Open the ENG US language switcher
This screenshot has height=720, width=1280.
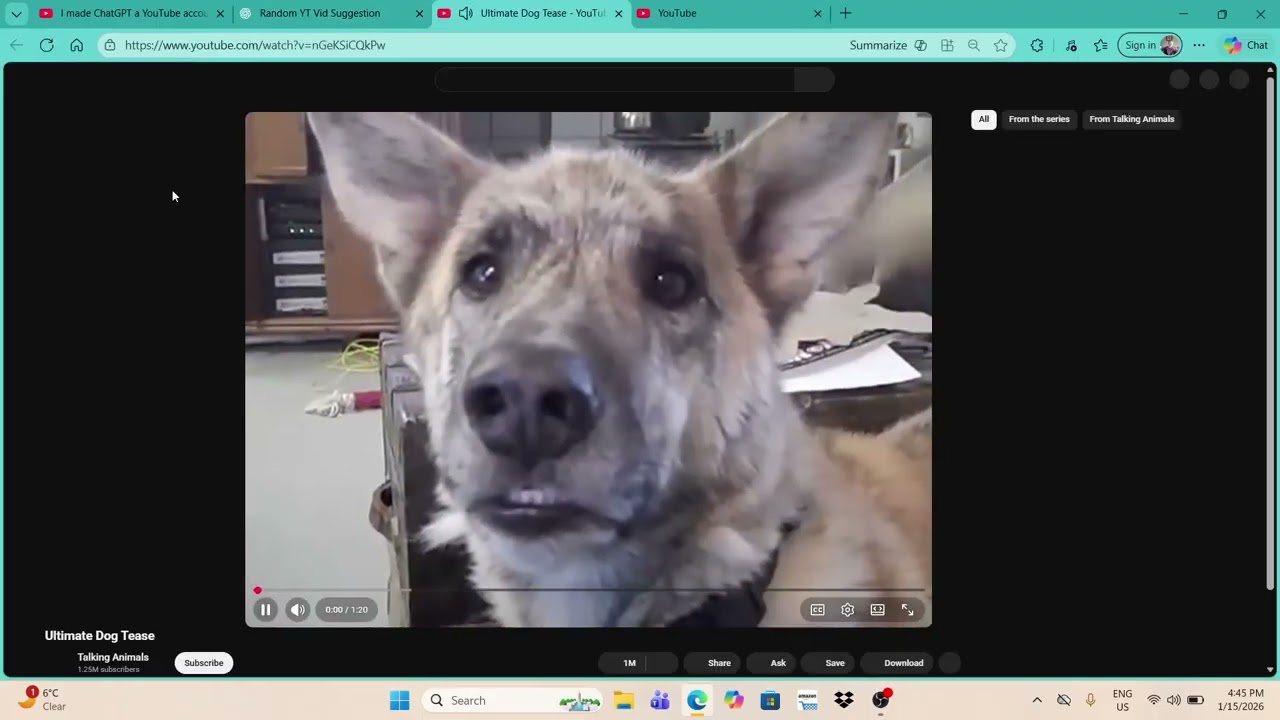click(x=1122, y=700)
